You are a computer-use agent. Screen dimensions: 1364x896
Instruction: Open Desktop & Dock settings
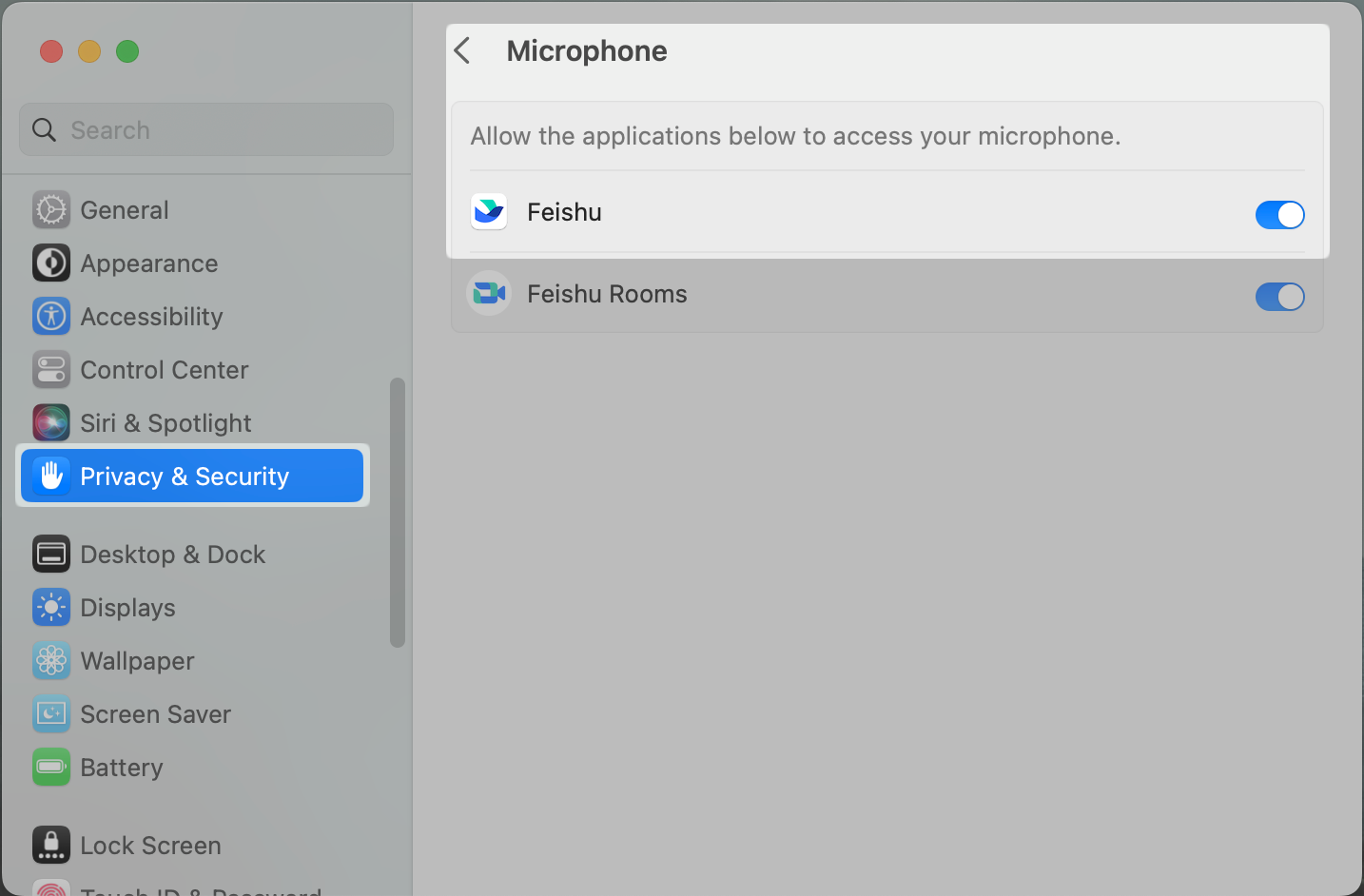pos(50,555)
